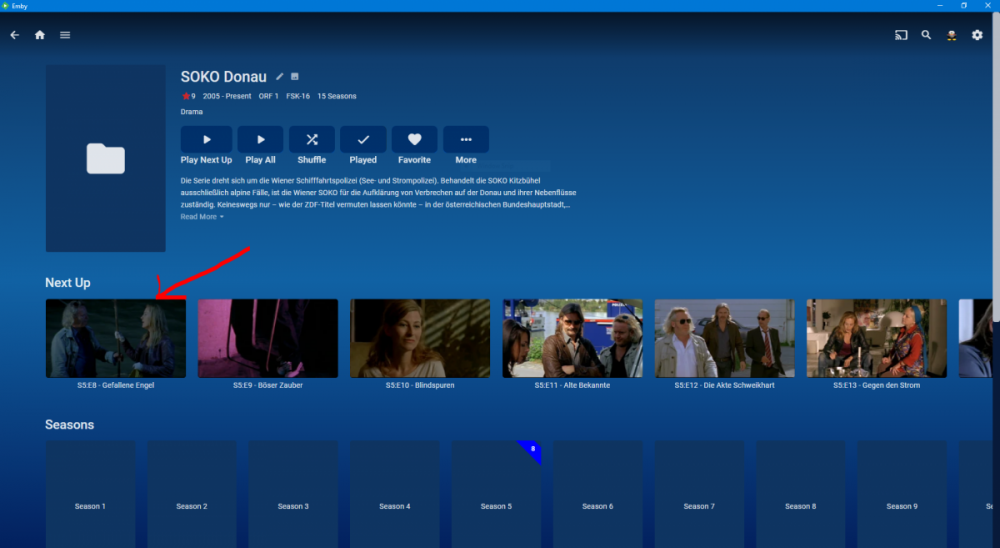This screenshot has height=548, width=1000.
Task: Click the FSK-16 rating label
Action: pos(298,96)
